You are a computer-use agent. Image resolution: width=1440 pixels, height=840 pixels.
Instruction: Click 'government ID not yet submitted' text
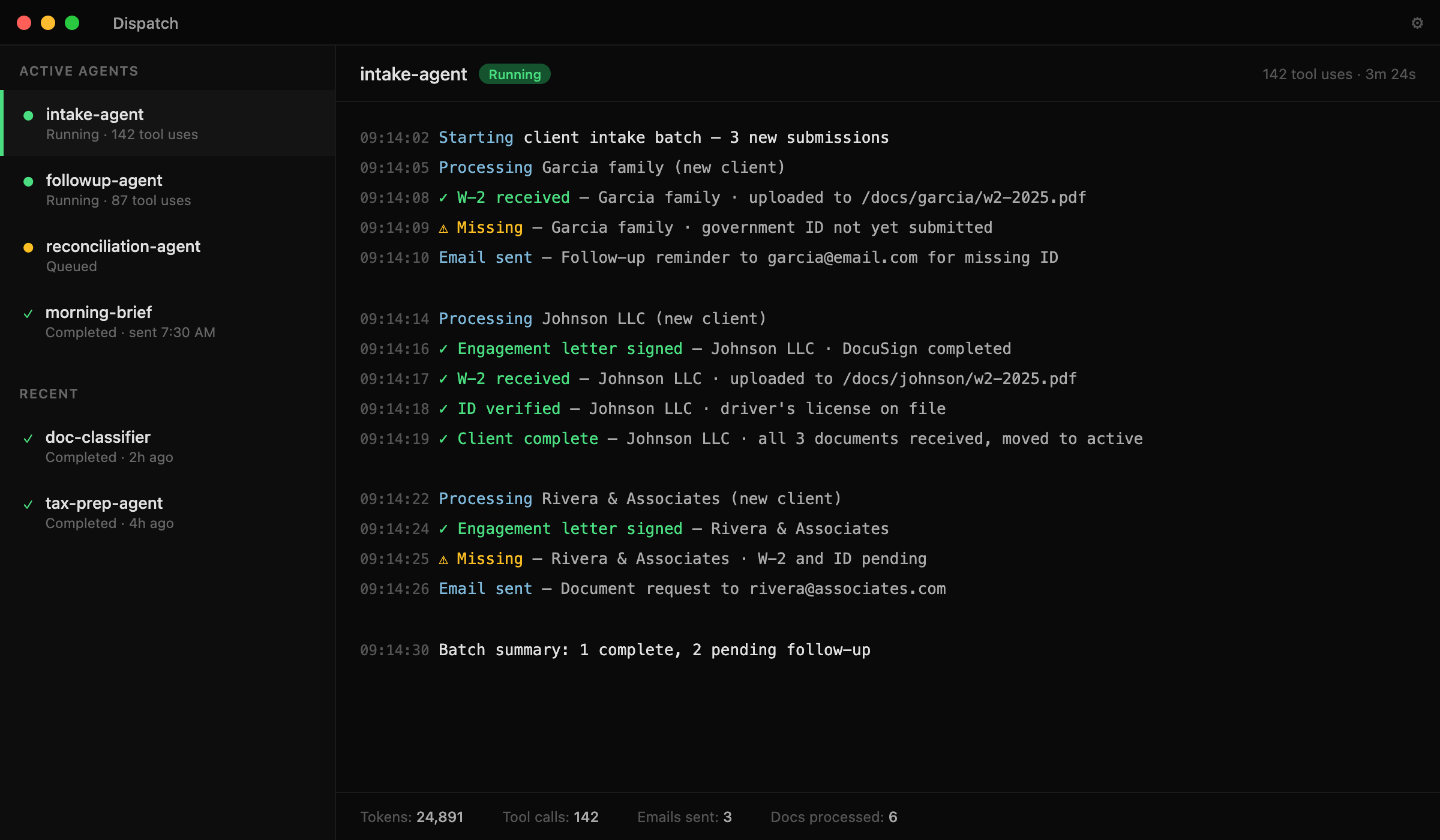coord(847,227)
